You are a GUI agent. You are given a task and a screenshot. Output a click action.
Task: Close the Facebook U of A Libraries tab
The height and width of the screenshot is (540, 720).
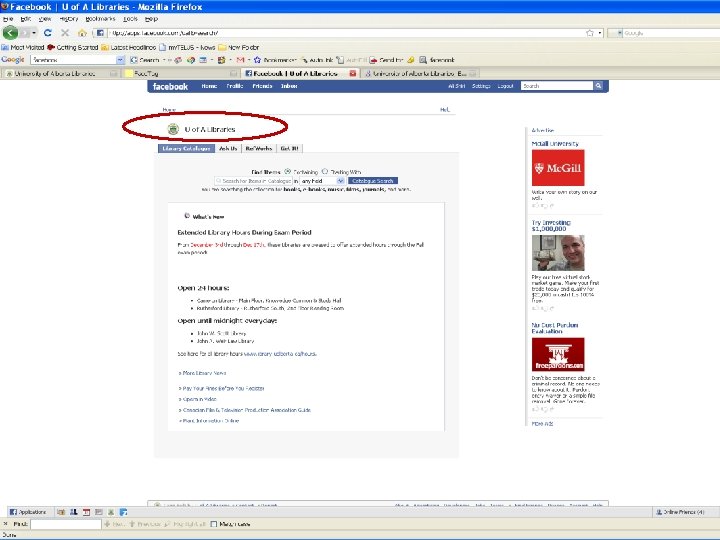pyautogui.click(x=353, y=73)
